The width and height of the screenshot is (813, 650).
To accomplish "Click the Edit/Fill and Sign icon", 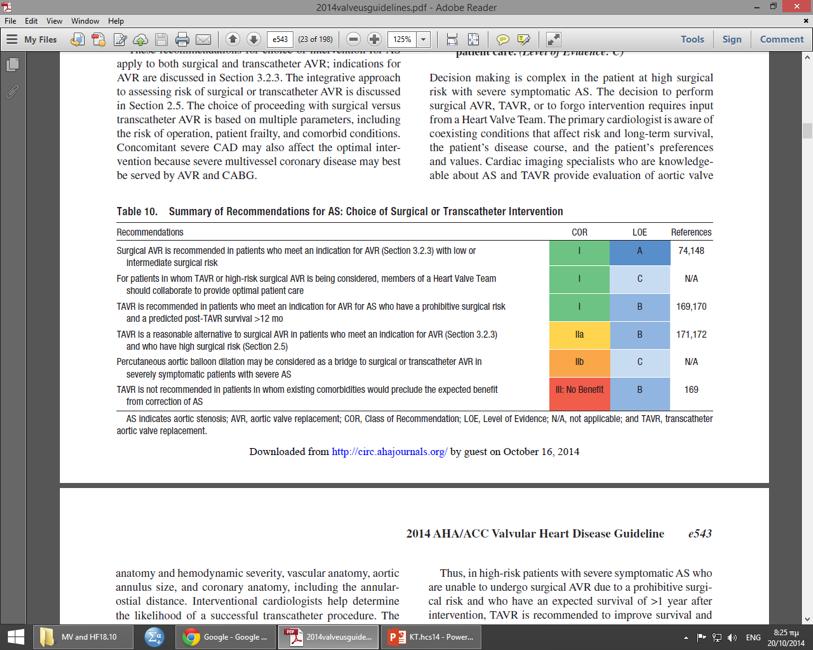I will coord(120,39).
